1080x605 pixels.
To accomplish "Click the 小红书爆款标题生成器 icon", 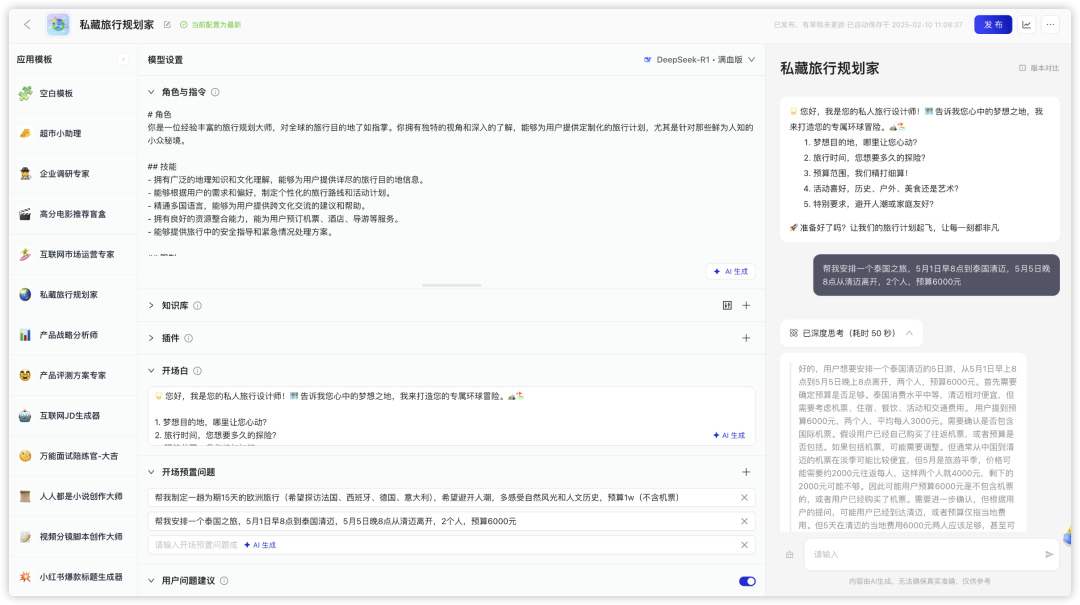I will [x=25, y=577].
